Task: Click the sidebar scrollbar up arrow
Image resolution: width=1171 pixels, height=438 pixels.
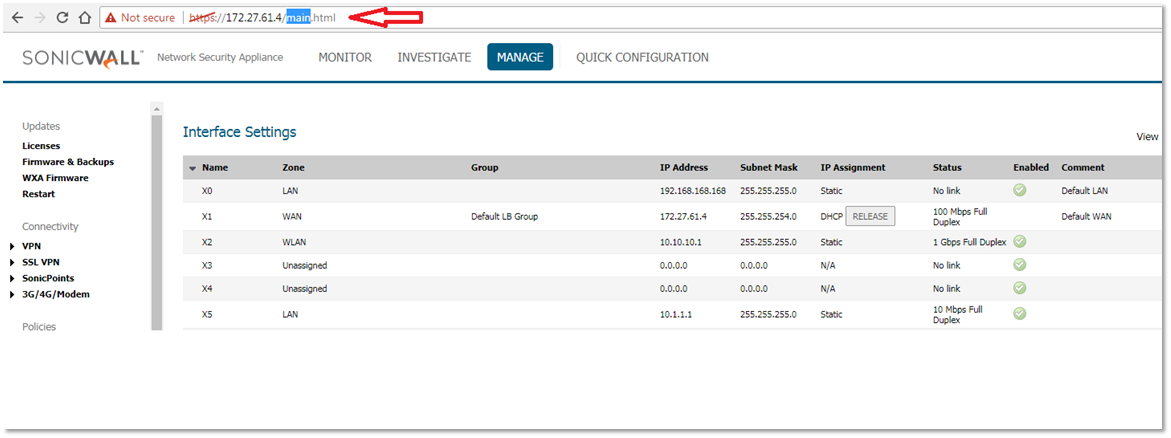Action: coord(157,109)
